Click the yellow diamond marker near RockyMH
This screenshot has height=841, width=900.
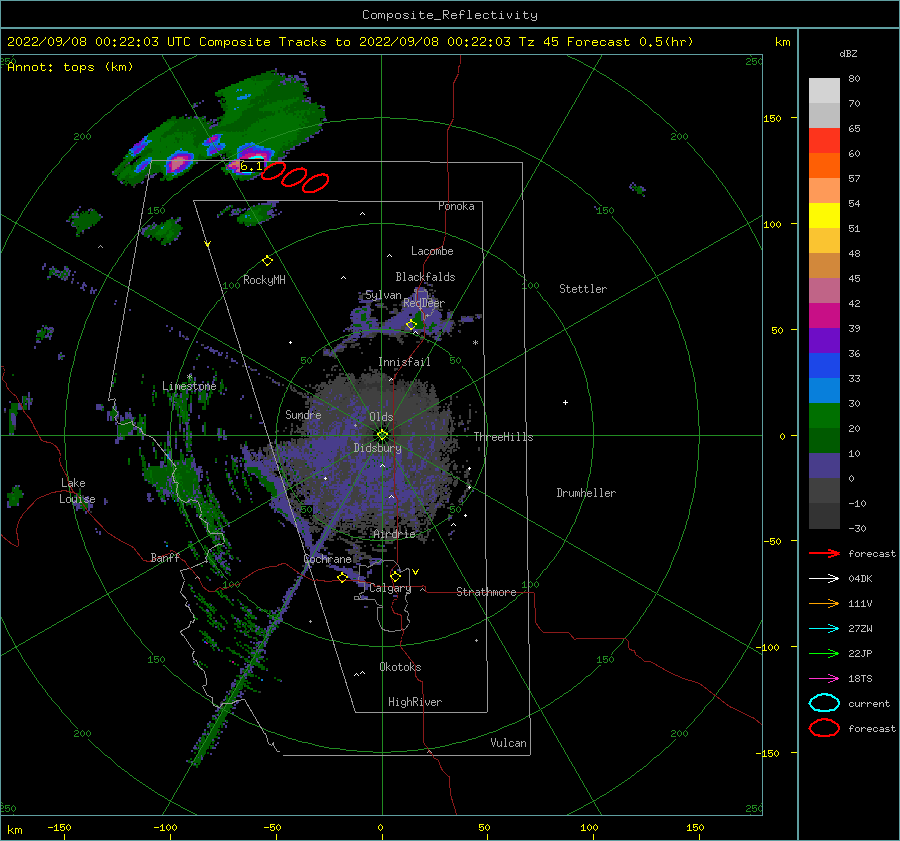click(267, 261)
